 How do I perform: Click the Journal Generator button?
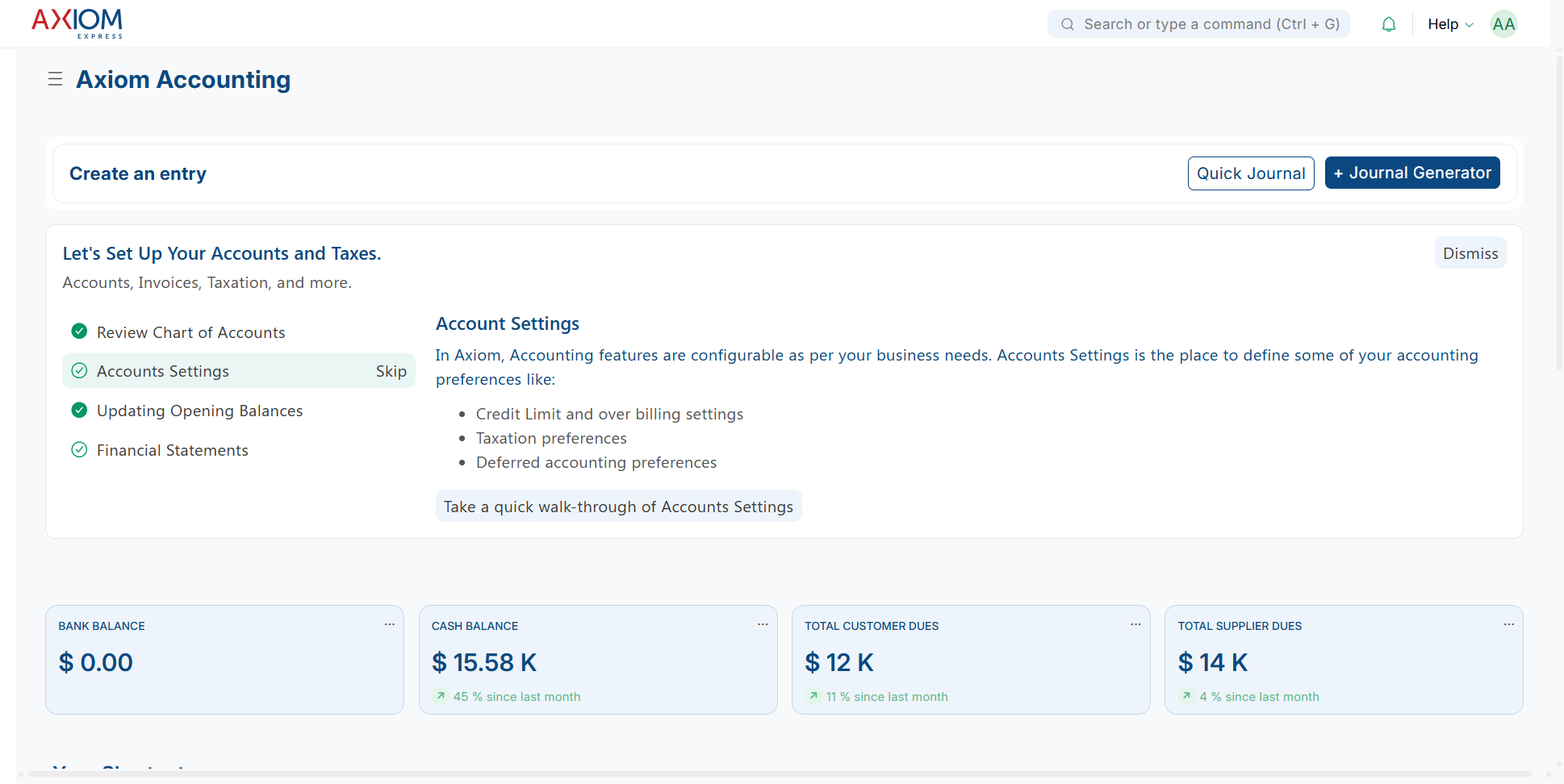click(x=1412, y=173)
